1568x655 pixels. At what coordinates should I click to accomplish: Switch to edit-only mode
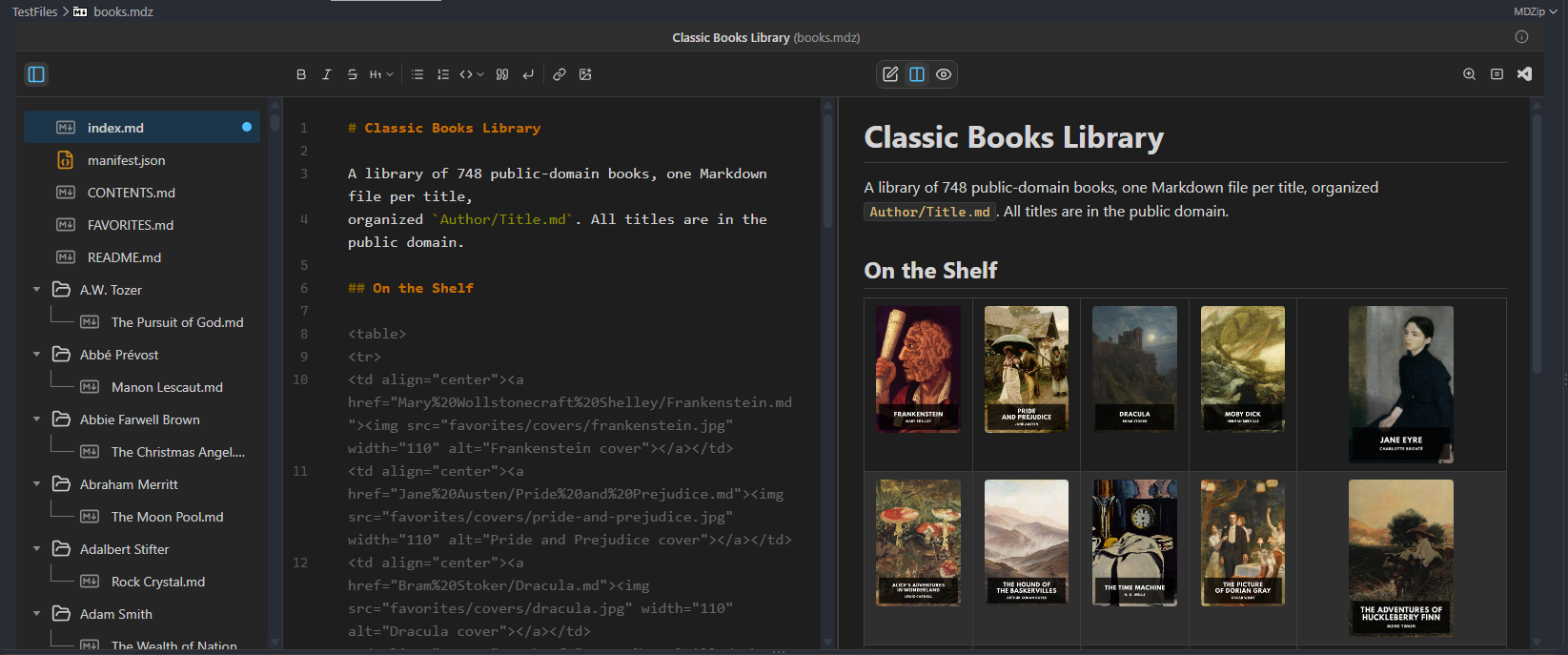[x=890, y=74]
